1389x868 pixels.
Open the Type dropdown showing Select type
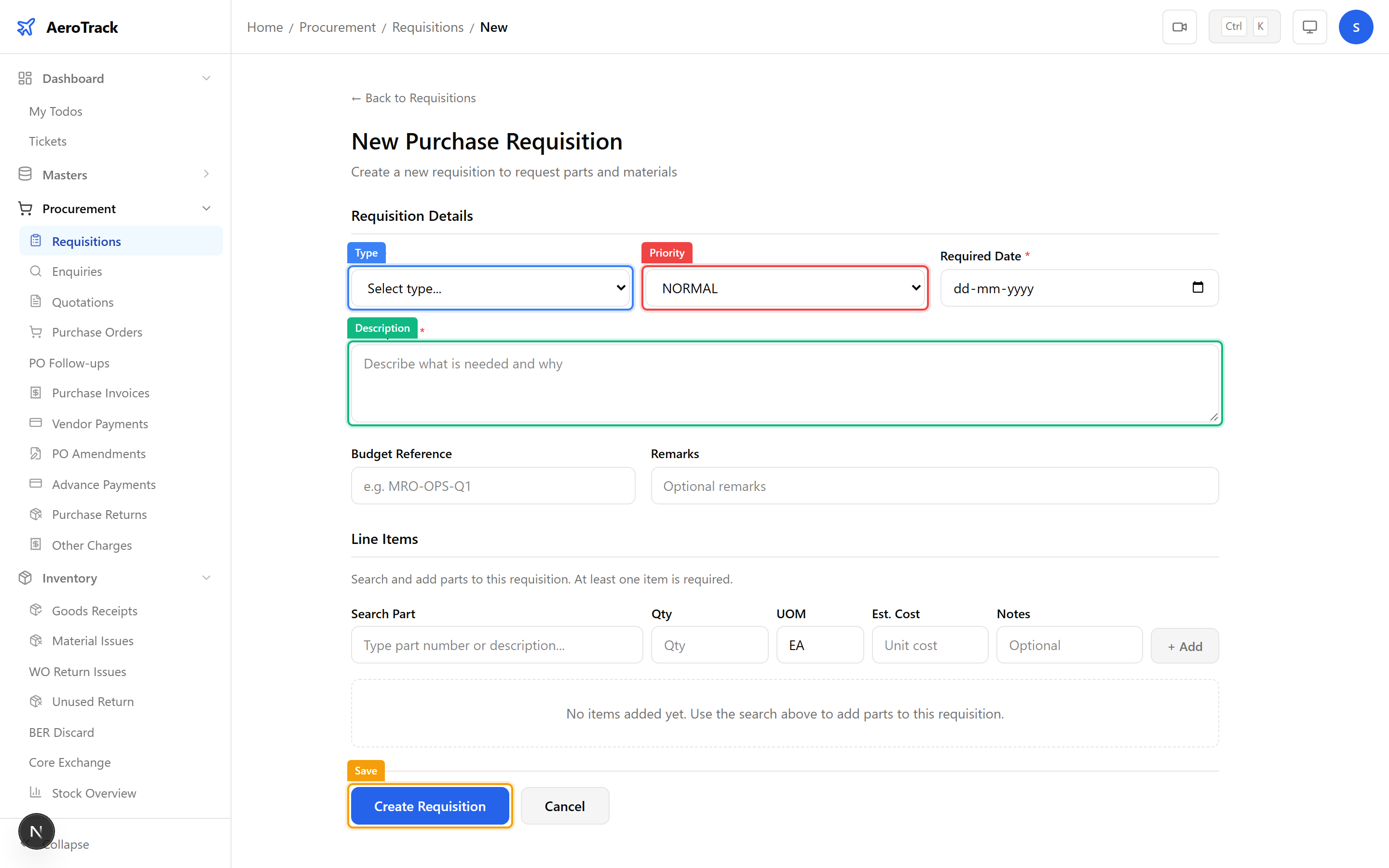point(490,287)
